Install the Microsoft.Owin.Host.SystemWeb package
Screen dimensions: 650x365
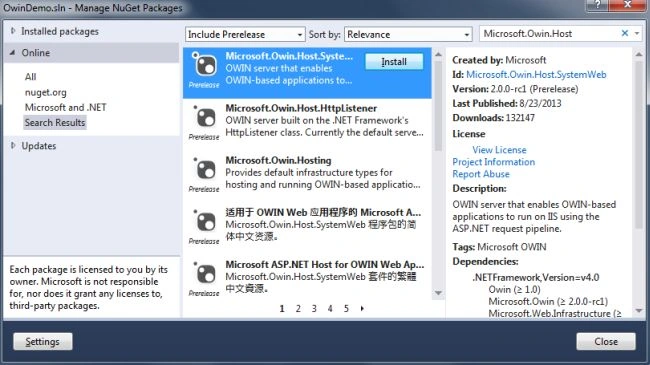tap(394, 62)
